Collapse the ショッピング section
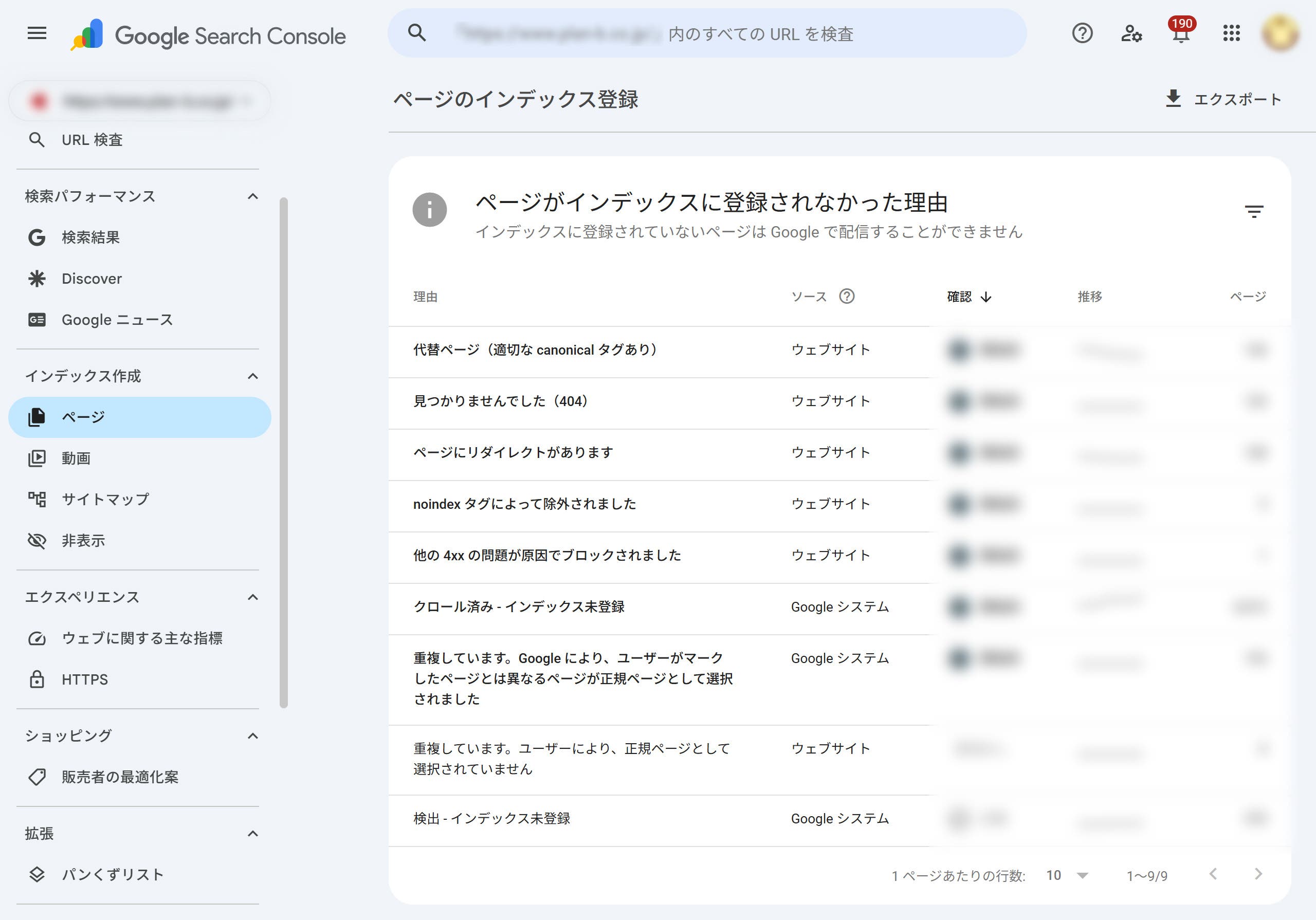 (253, 736)
